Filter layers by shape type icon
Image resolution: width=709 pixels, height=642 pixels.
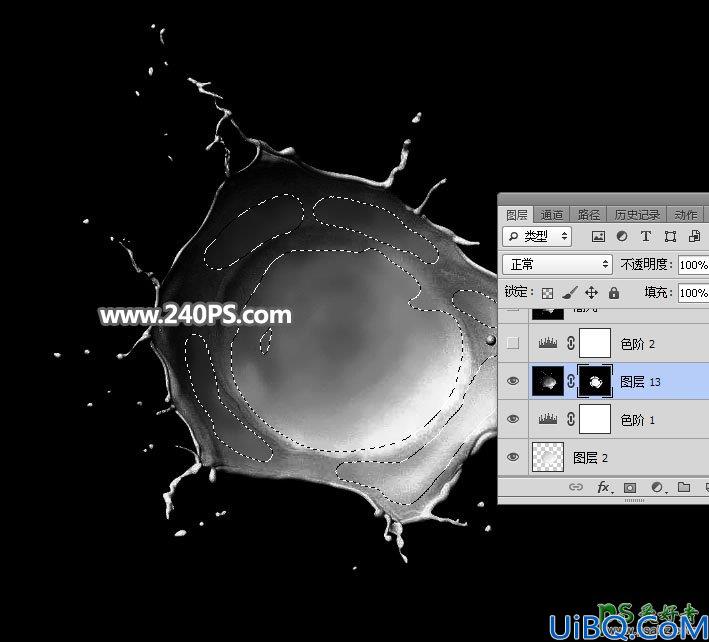coord(670,236)
